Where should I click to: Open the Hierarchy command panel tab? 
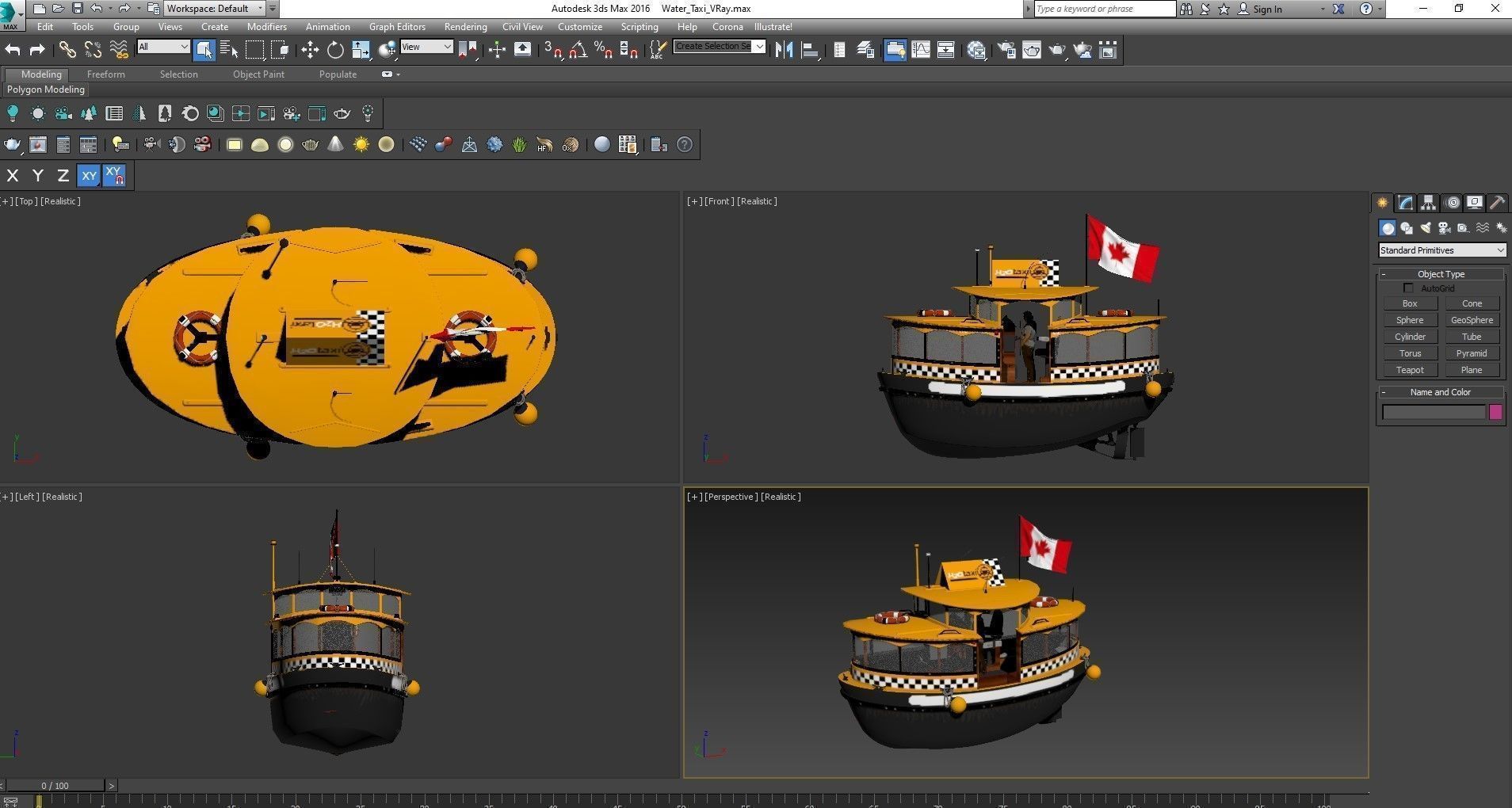point(1428,203)
